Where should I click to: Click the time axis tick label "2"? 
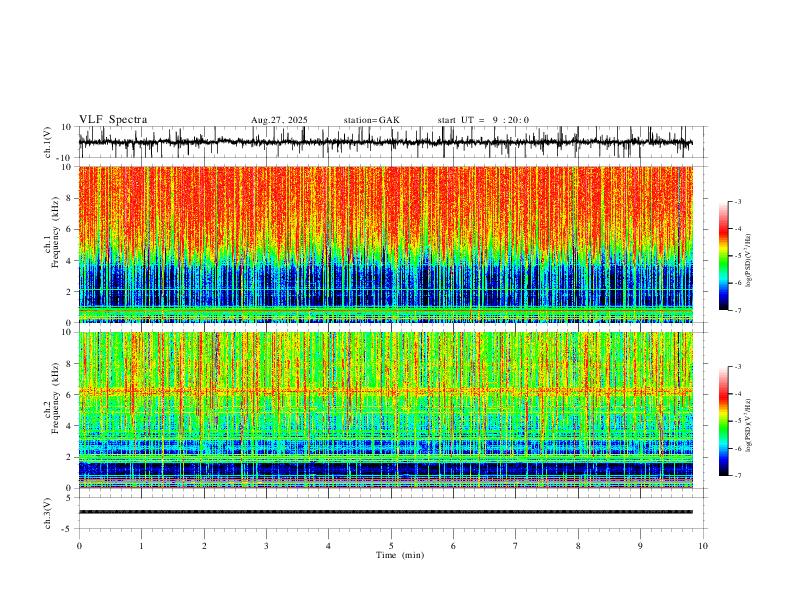204,546
